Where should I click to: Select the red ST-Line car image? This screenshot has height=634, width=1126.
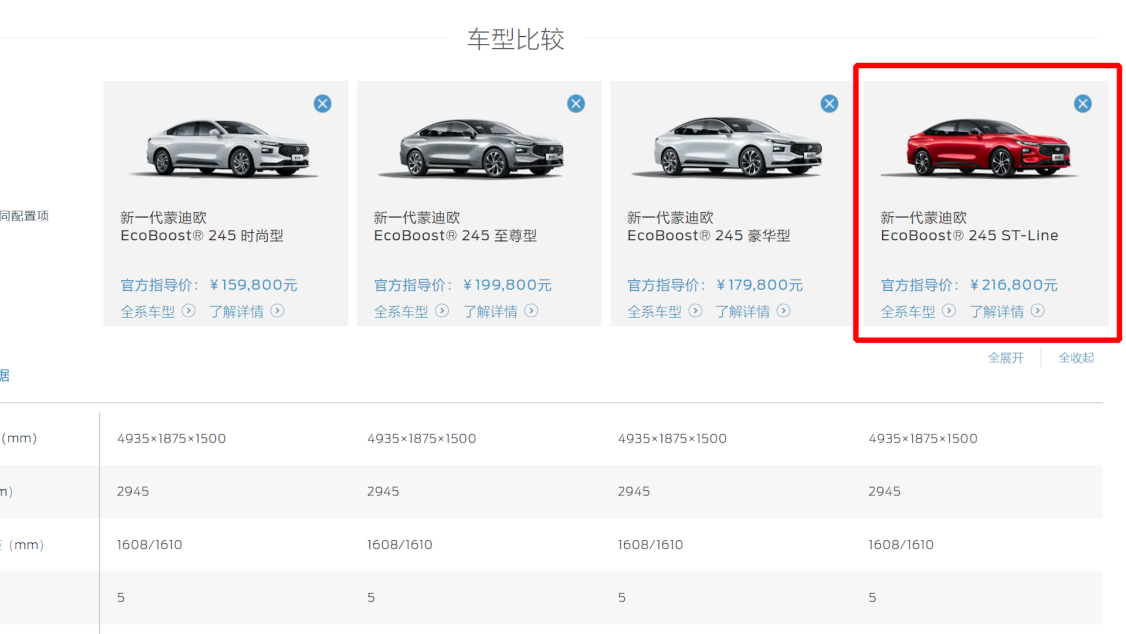[980, 148]
